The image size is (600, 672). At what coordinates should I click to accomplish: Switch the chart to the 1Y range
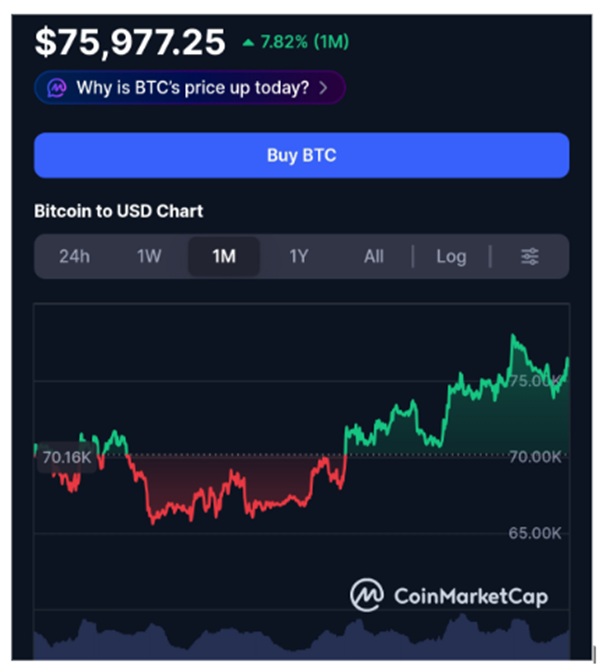click(x=299, y=257)
